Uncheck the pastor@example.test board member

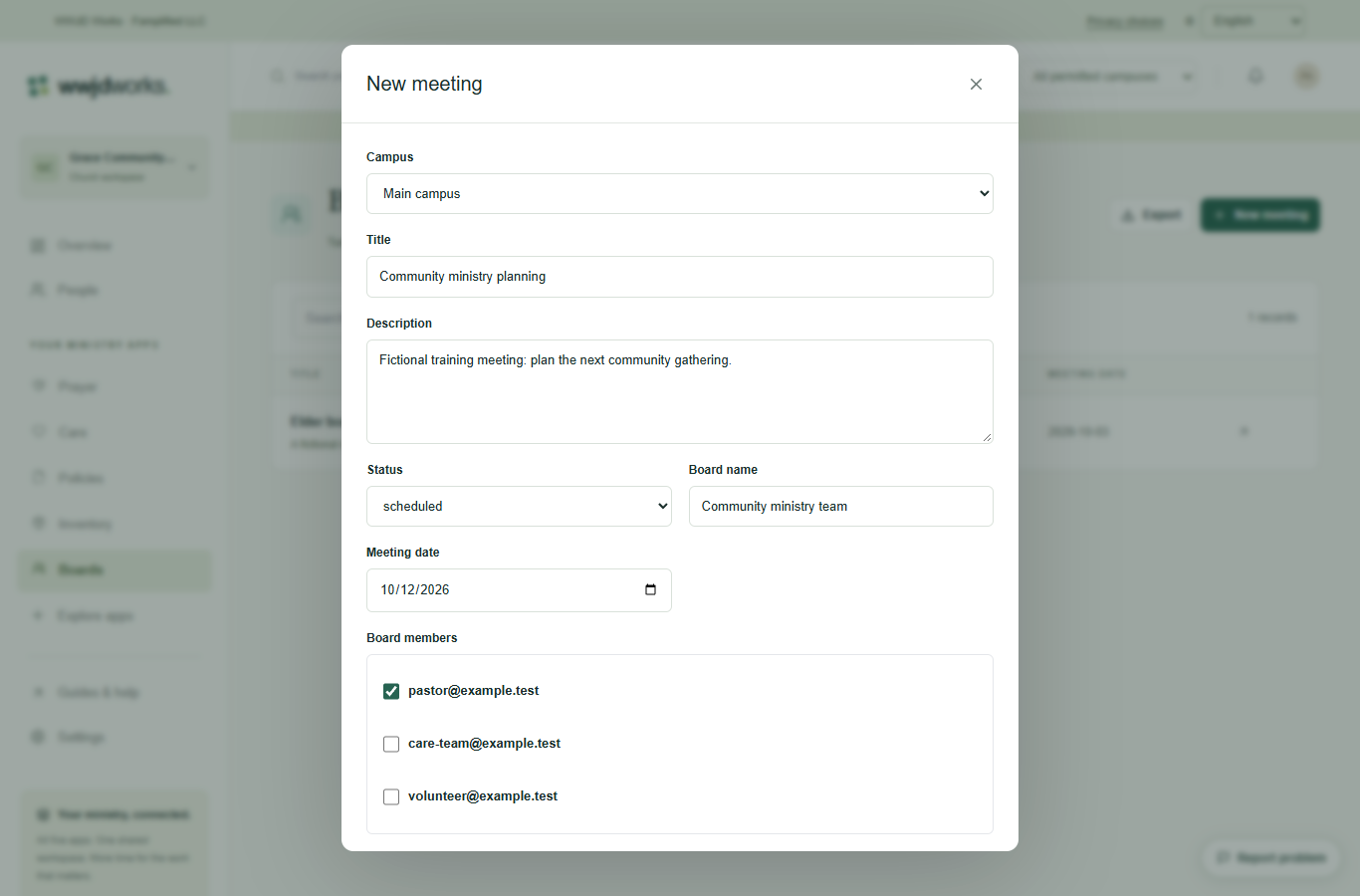(391, 691)
